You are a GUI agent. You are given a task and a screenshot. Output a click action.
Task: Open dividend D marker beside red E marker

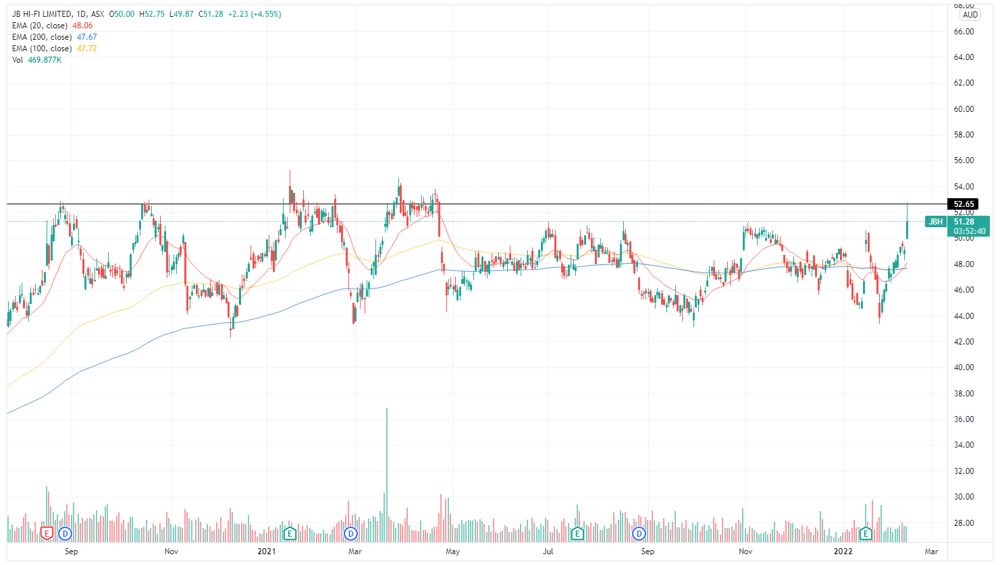coord(64,533)
